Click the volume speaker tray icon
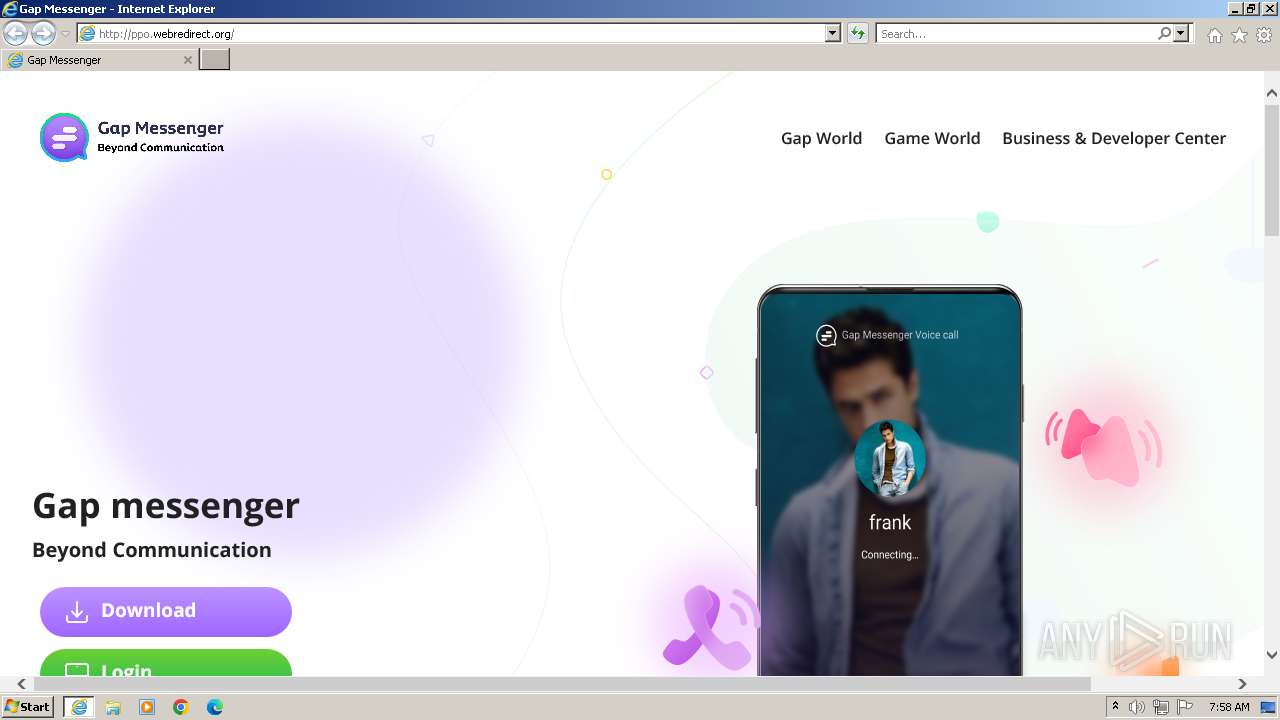The width and height of the screenshot is (1280, 720). (x=1137, y=707)
